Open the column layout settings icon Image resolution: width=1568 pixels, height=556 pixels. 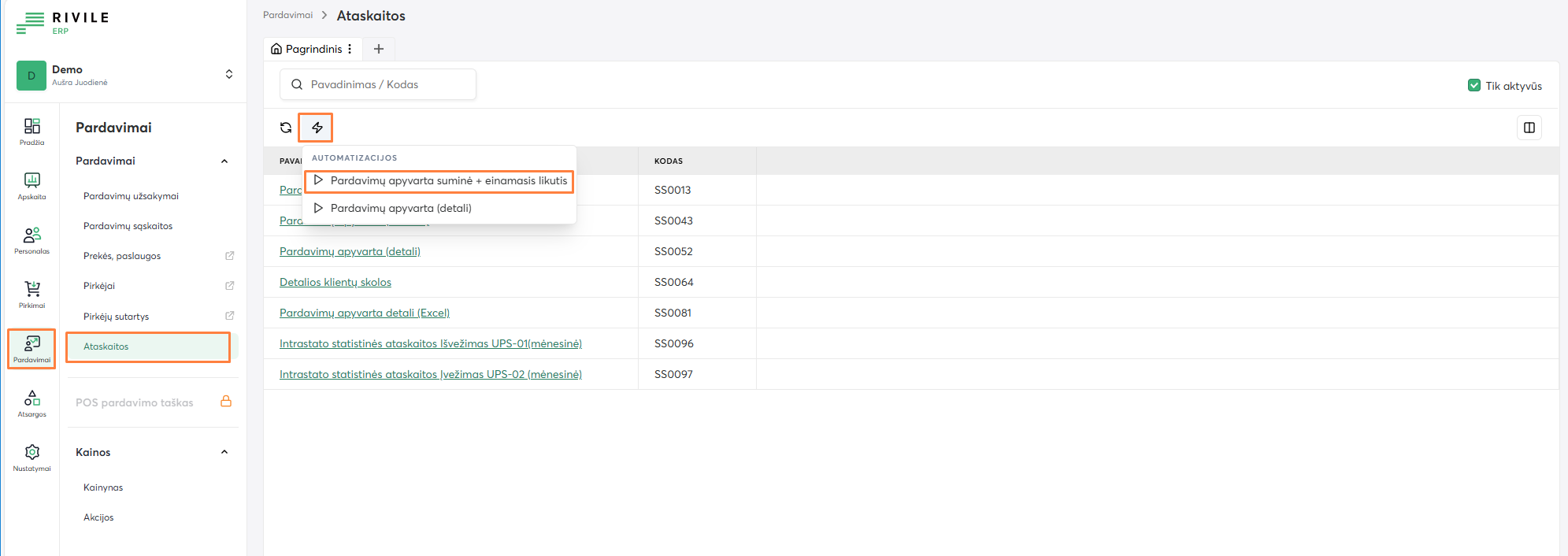1529,128
